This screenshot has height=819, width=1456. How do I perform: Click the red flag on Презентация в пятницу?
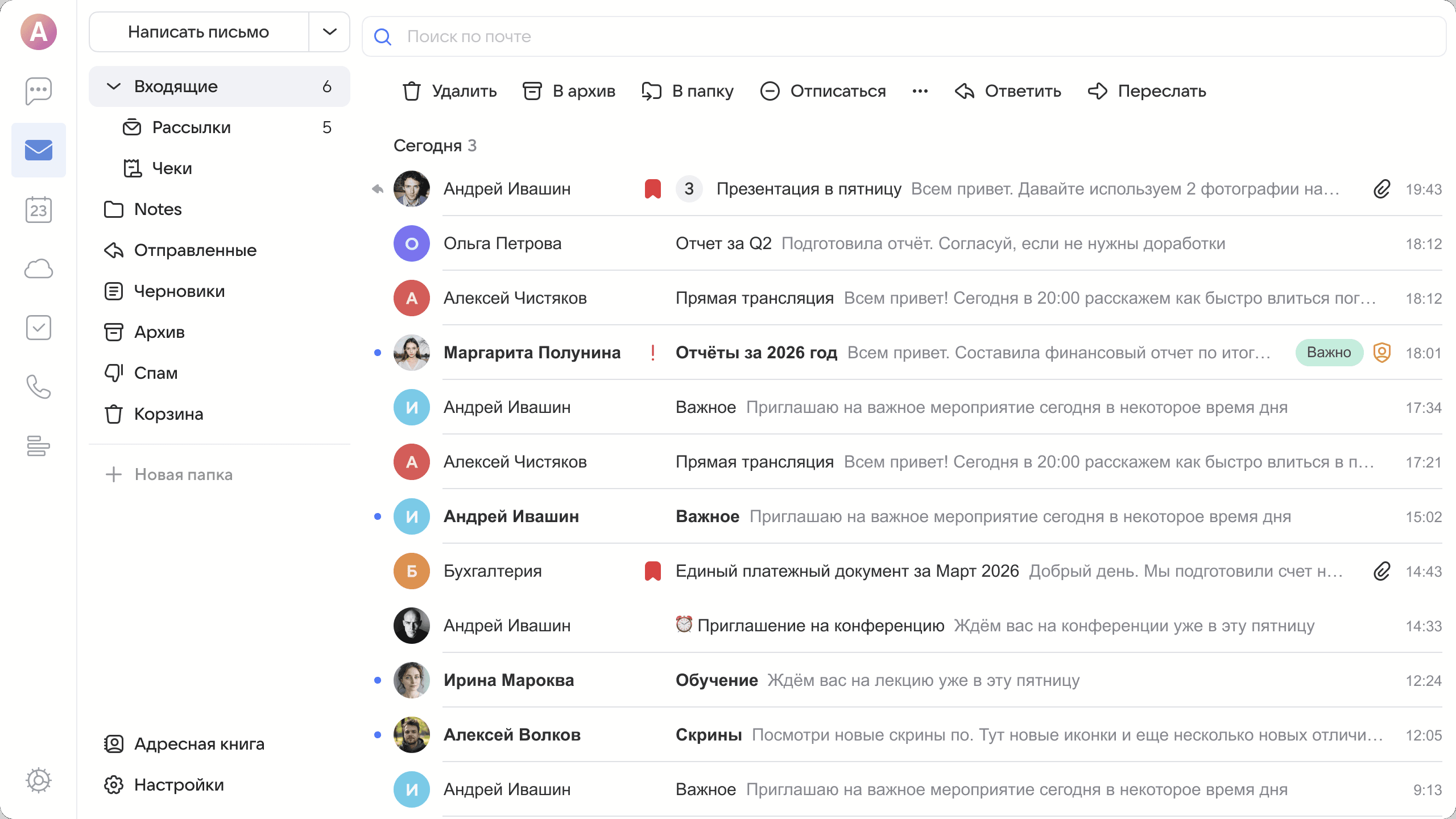652,188
